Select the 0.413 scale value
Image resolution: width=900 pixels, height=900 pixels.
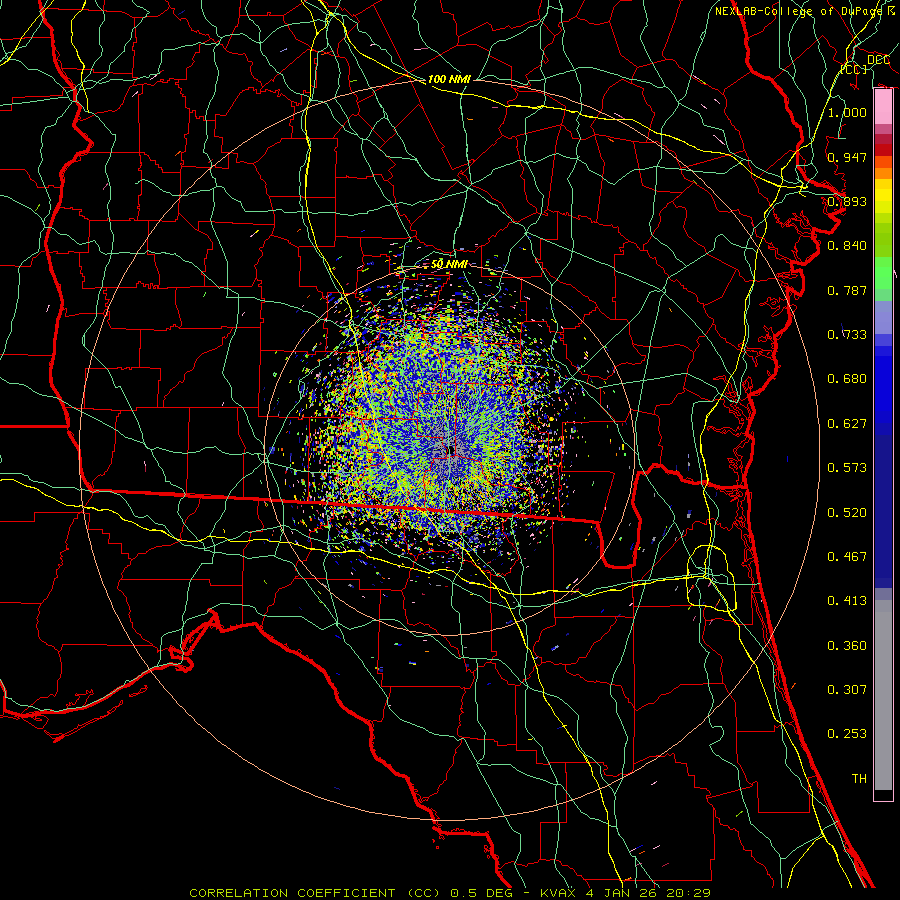click(847, 601)
